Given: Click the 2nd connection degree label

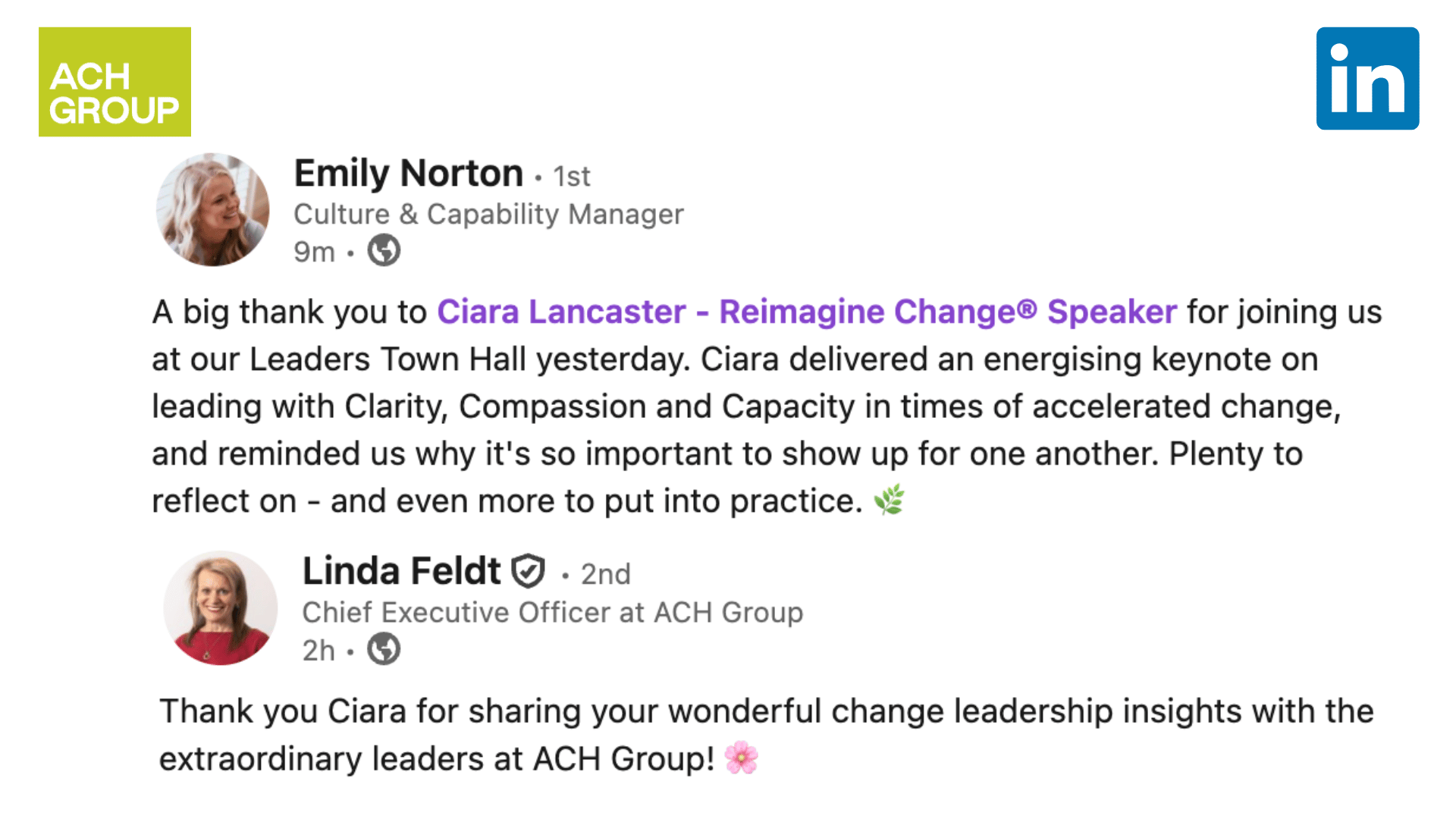Looking at the screenshot, I should coord(605,574).
